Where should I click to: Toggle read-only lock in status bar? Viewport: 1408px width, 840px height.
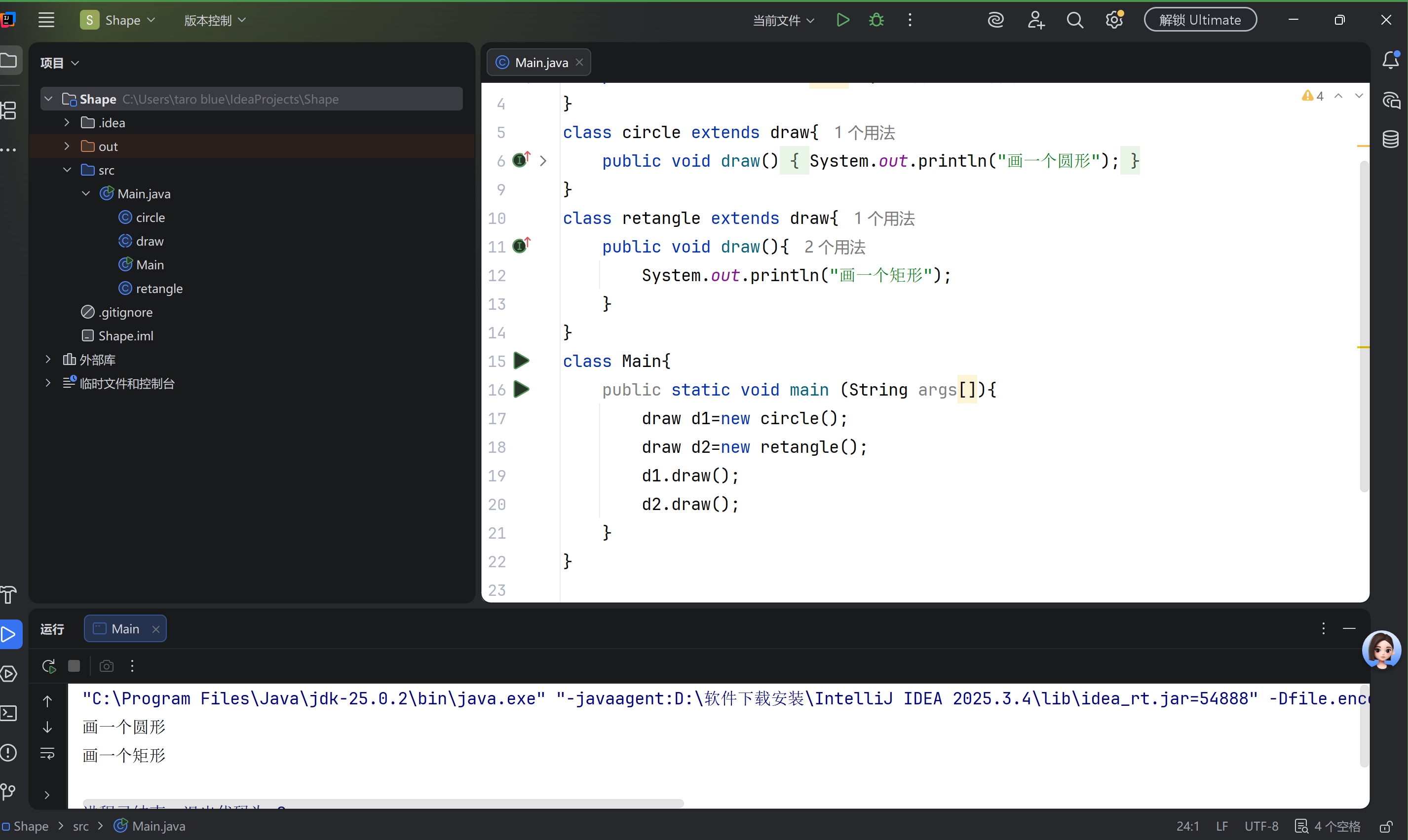tap(1386, 826)
